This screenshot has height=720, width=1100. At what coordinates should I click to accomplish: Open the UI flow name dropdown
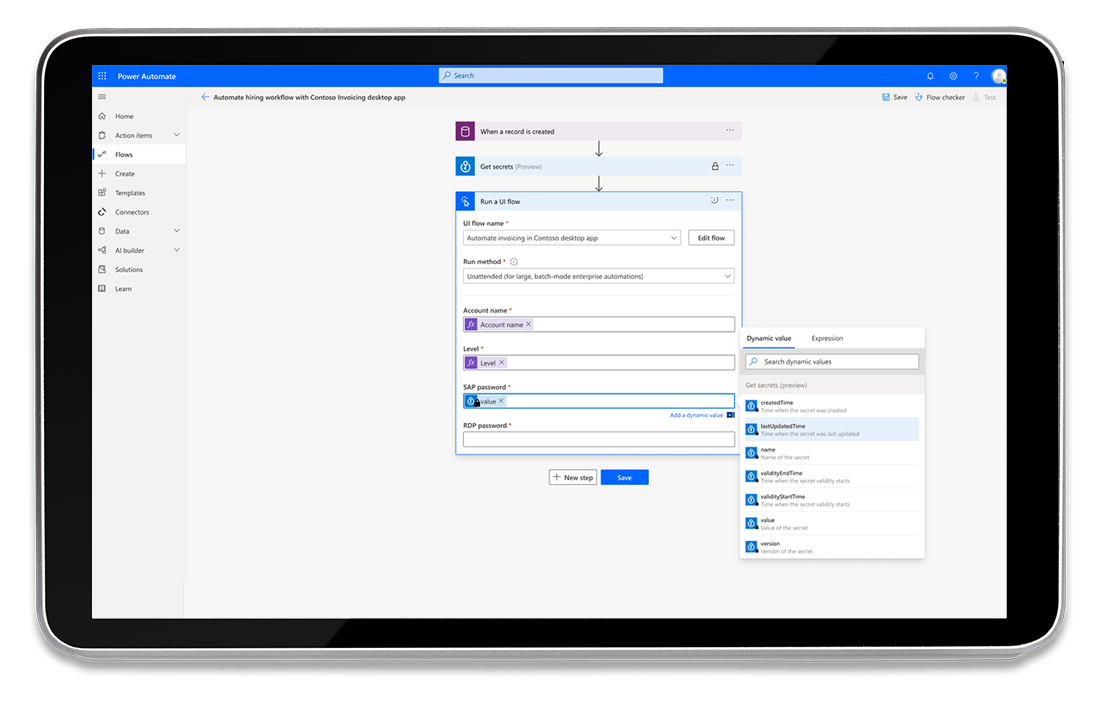pos(572,238)
